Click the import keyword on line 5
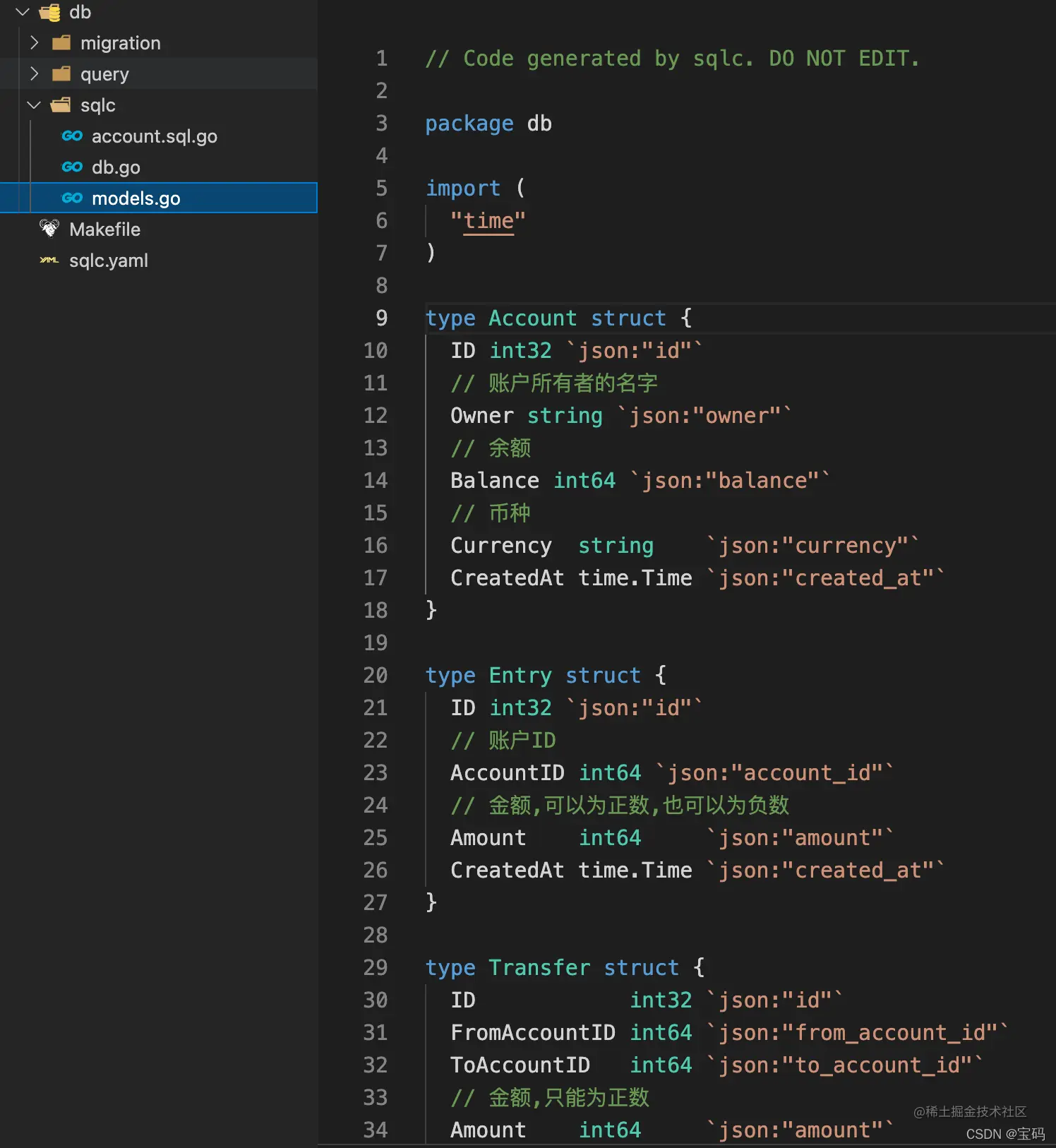1056x1148 pixels. click(x=463, y=189)
